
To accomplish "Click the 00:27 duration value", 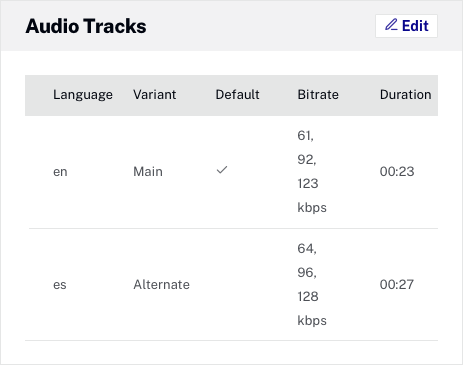I will point(397,285).
